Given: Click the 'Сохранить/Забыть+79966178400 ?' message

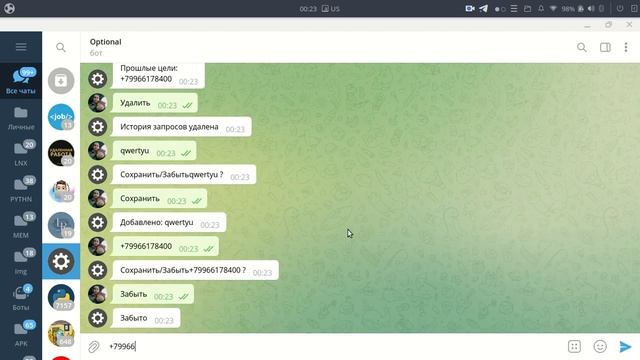Looking at the screenshot, I should 196,271.
